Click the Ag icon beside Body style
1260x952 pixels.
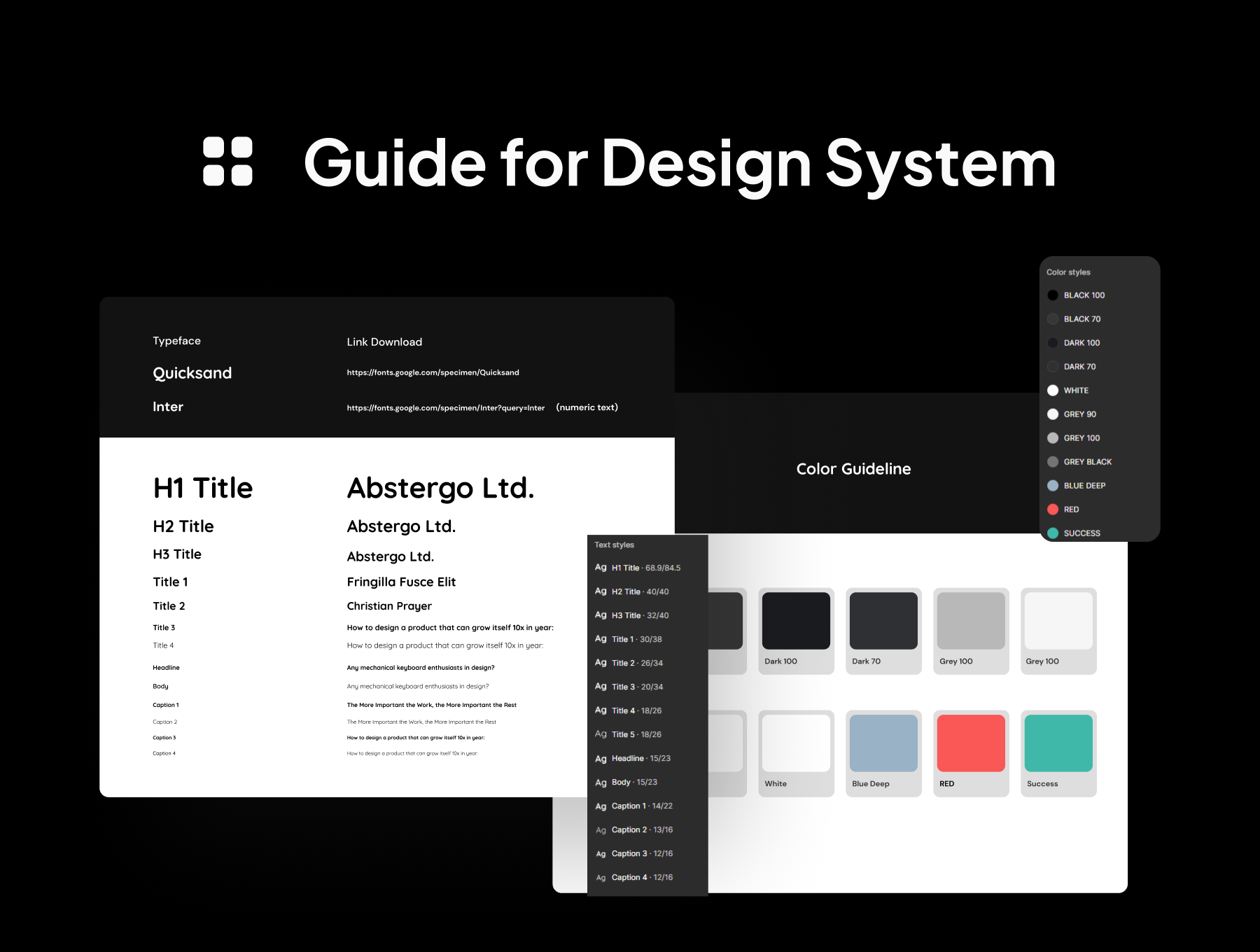(x=601, y=782)
